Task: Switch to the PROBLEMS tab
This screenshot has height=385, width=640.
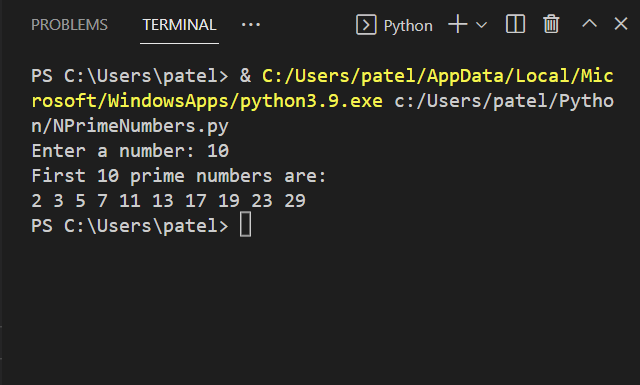Action: [x=69, y=25]
